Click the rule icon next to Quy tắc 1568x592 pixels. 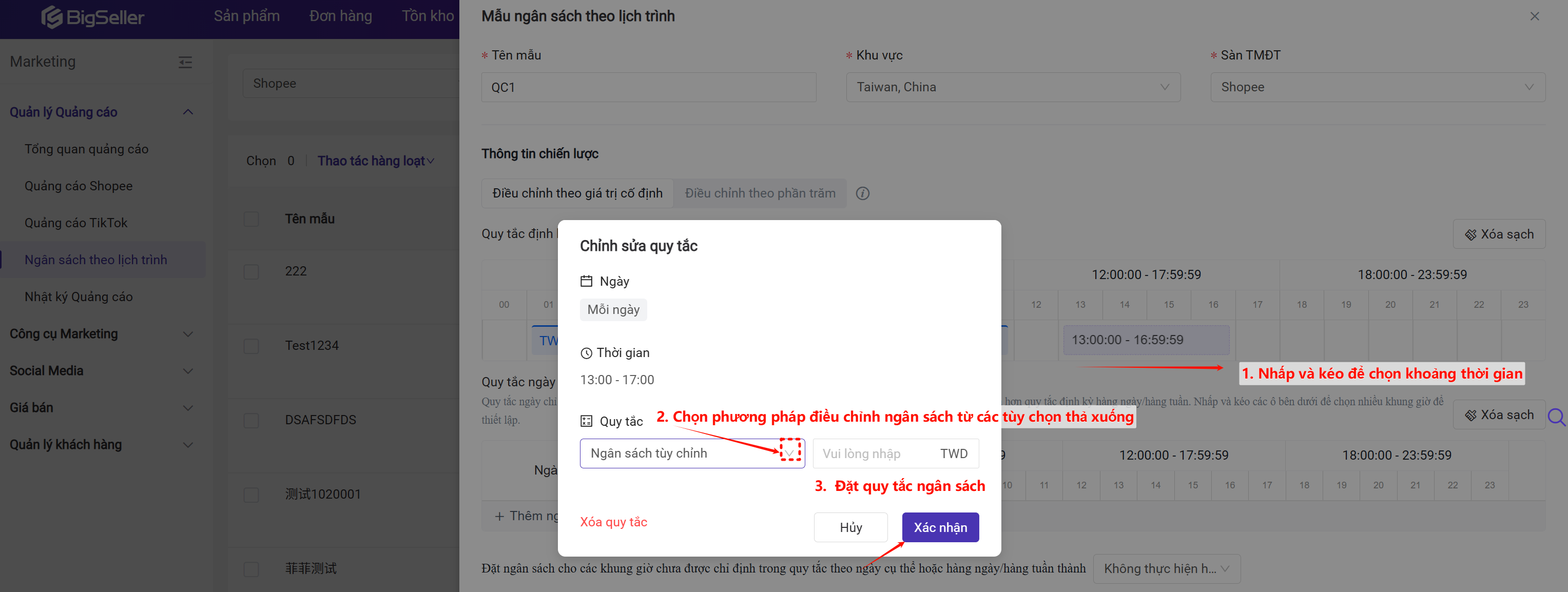(586, 421)
